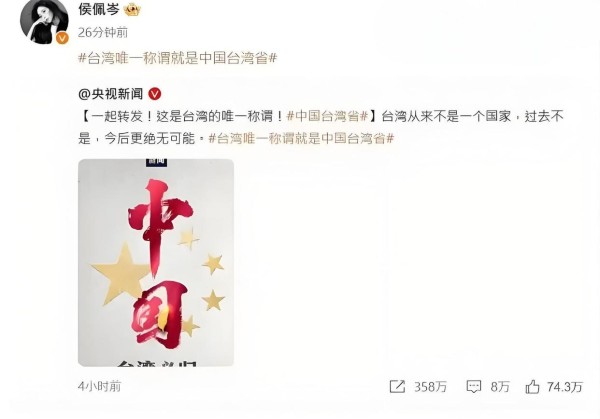Click the 4小时前 original post timestamp
This screenshot has height=419, width=600.
99,386
